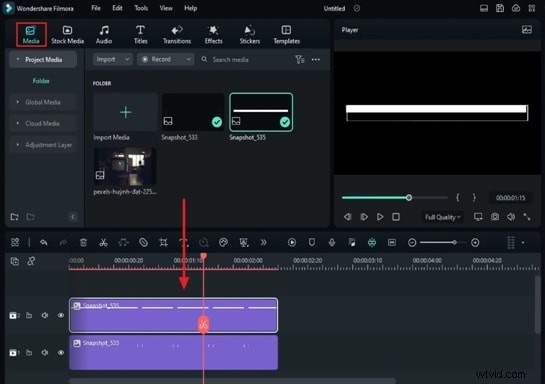Expand more timeline tools chevrons
This screenshot has height=384, width=545.
coord(263,243)
